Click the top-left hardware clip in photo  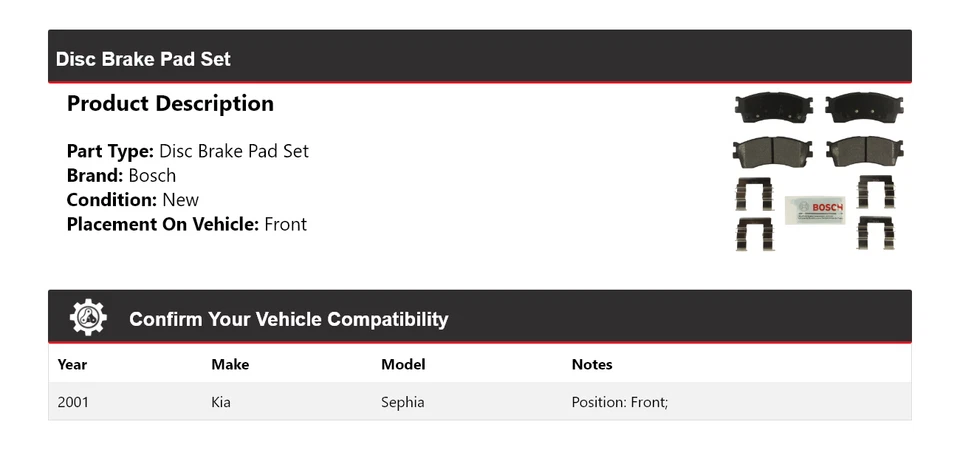(x=755, y=193)
